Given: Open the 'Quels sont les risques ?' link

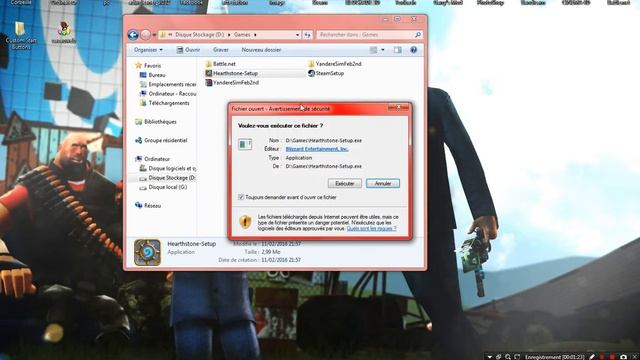Looking at the screenshot, I should 371,229.
